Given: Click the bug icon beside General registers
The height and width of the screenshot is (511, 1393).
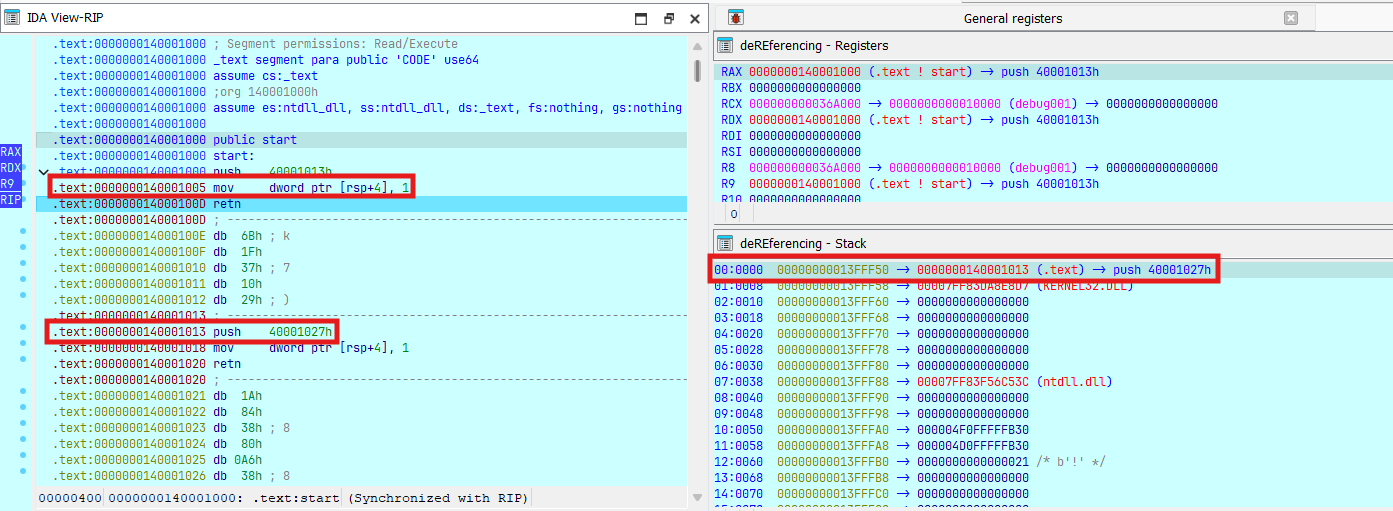Looking at the screenshot, I should (736, 18).
